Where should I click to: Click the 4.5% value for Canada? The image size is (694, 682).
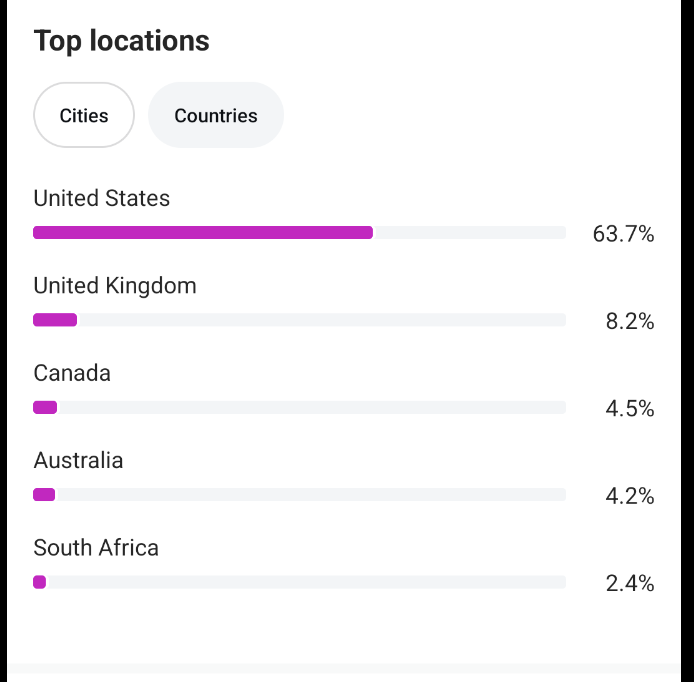click(x=630, y=408)
